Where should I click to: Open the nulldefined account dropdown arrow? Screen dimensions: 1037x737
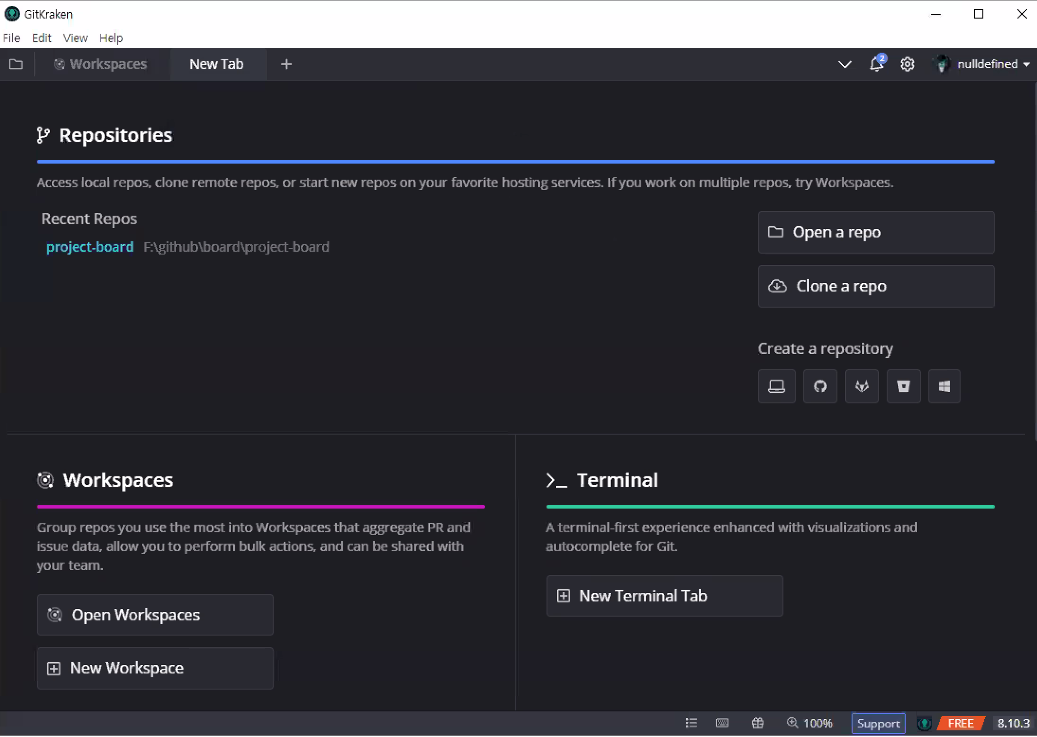pyautogui.click(x=1026, y=64)
